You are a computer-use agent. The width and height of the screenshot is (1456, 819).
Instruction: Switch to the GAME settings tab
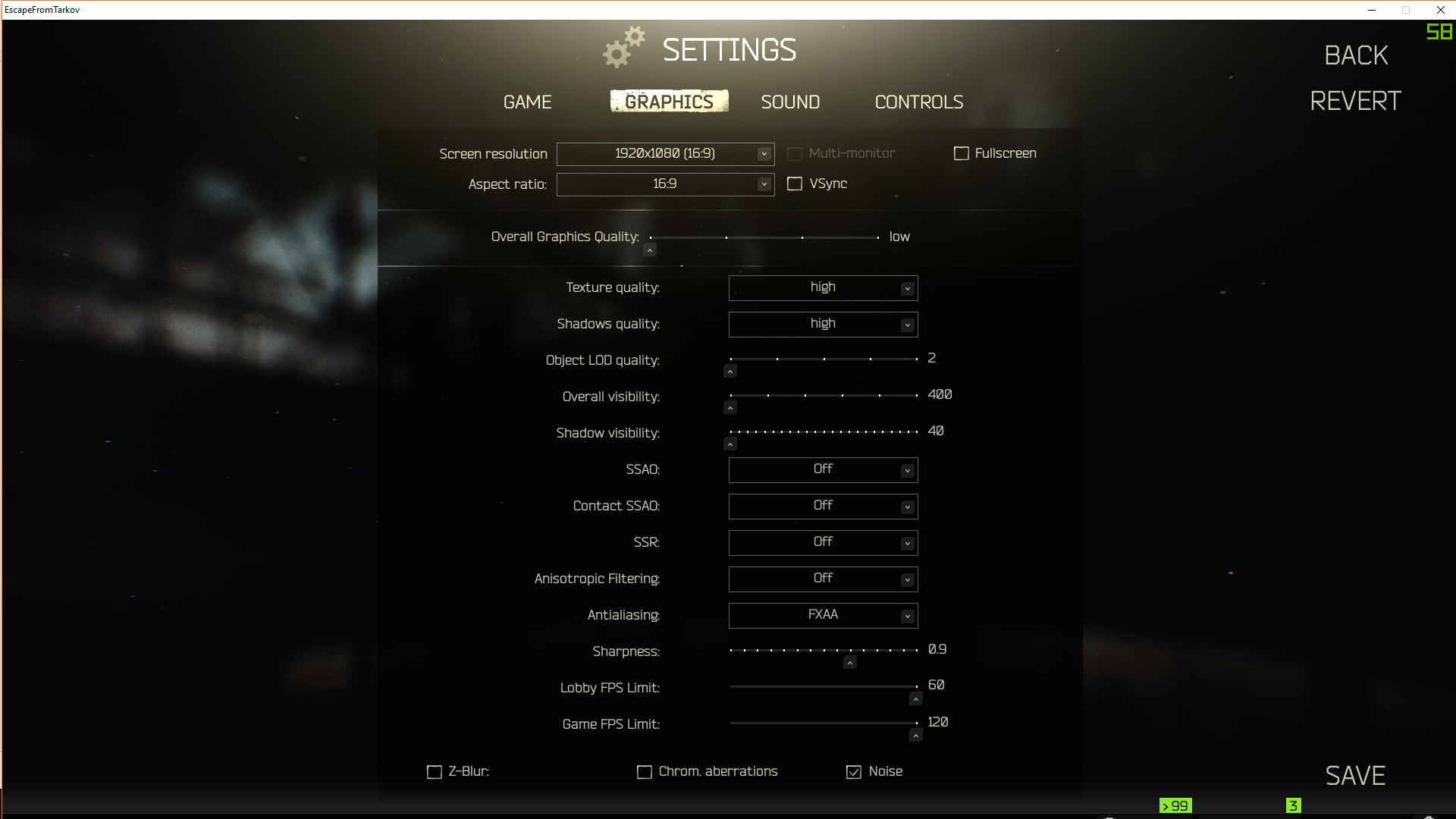pyautogui.click(x=527, y=101)
